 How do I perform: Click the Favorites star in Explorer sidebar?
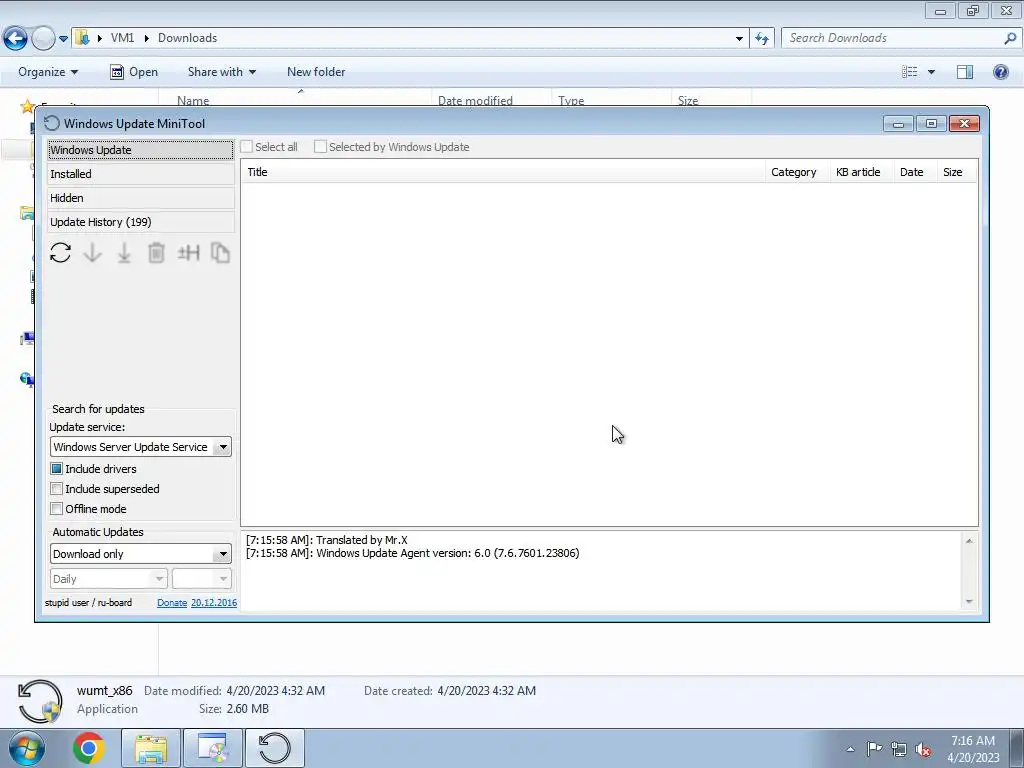point(27,106)
